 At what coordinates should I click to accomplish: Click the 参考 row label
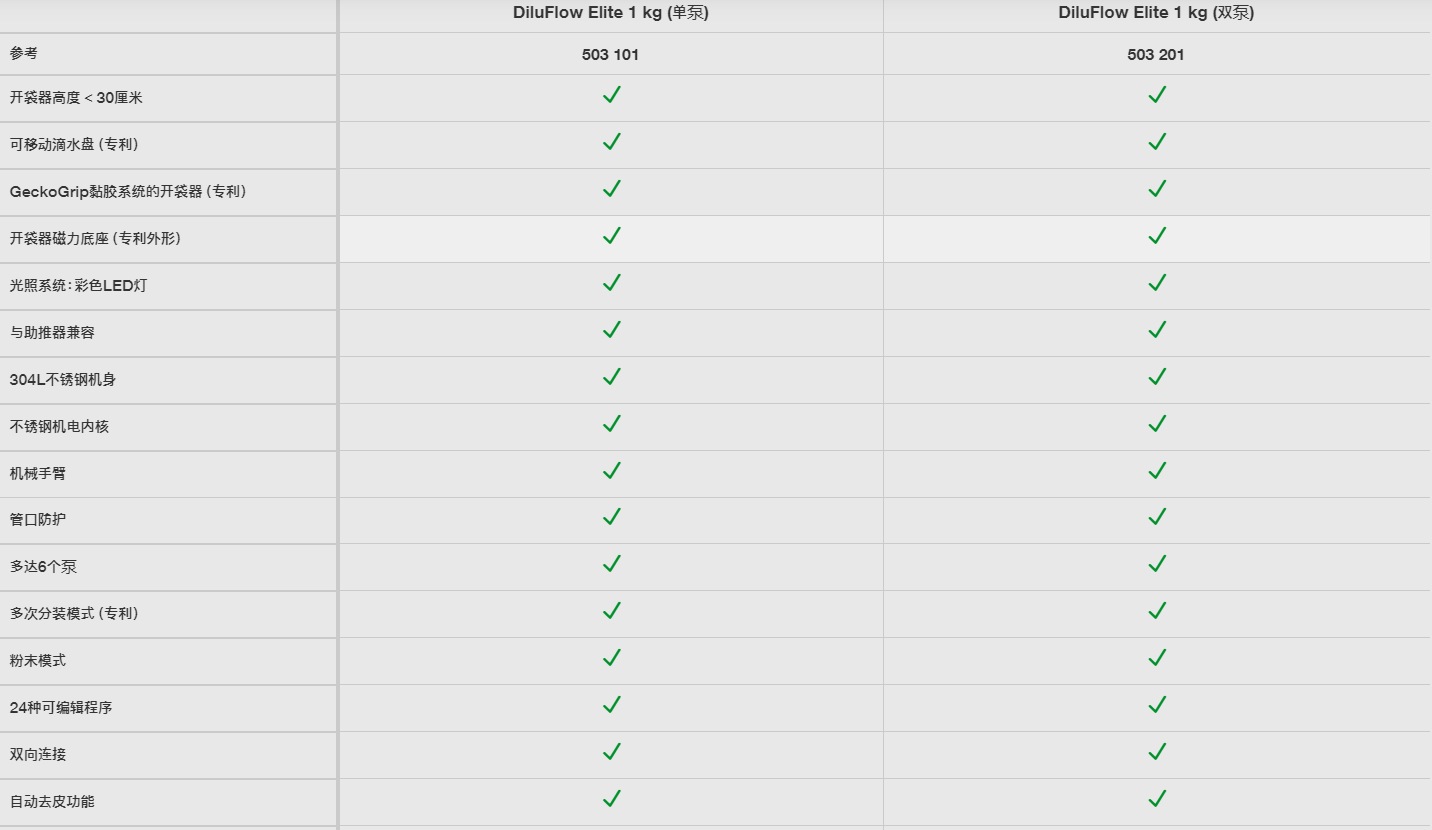click(x=24, y=53)
